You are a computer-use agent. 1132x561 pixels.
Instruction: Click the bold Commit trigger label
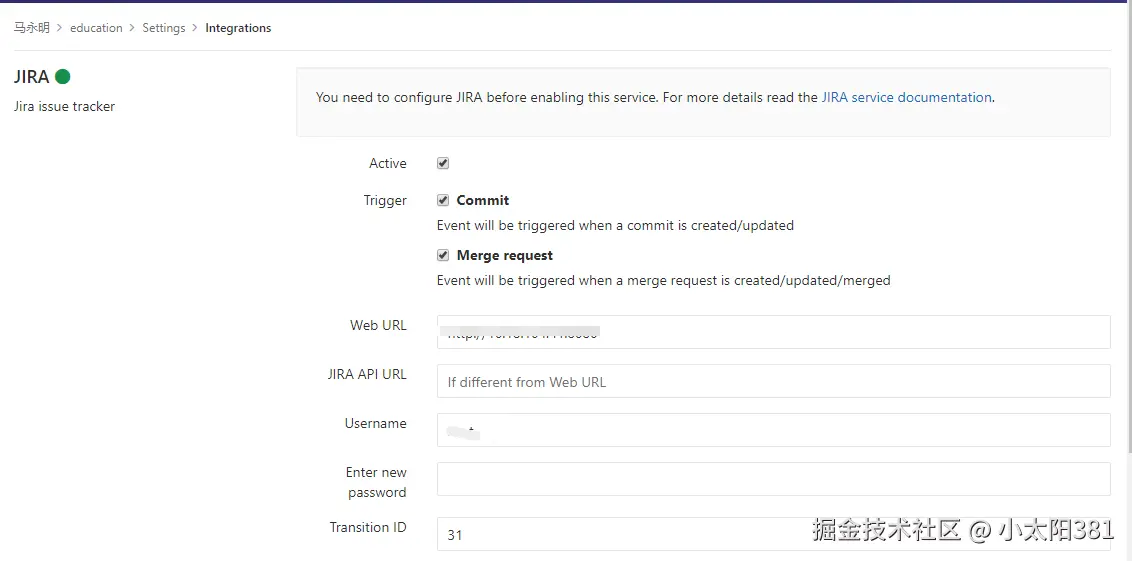pos(483,200)
